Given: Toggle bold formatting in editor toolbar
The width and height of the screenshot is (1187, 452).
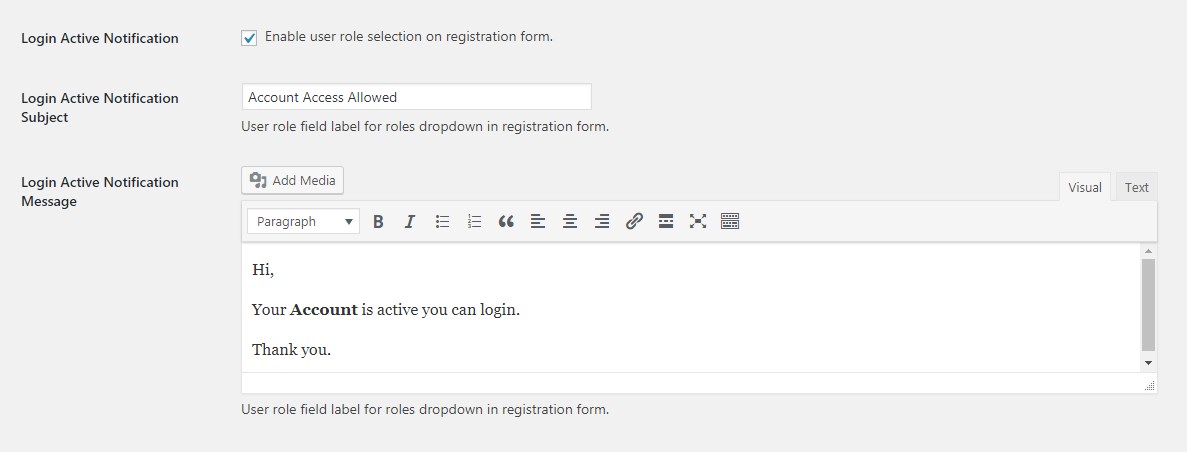Looking at the screenshot, I should pos(378,222).
